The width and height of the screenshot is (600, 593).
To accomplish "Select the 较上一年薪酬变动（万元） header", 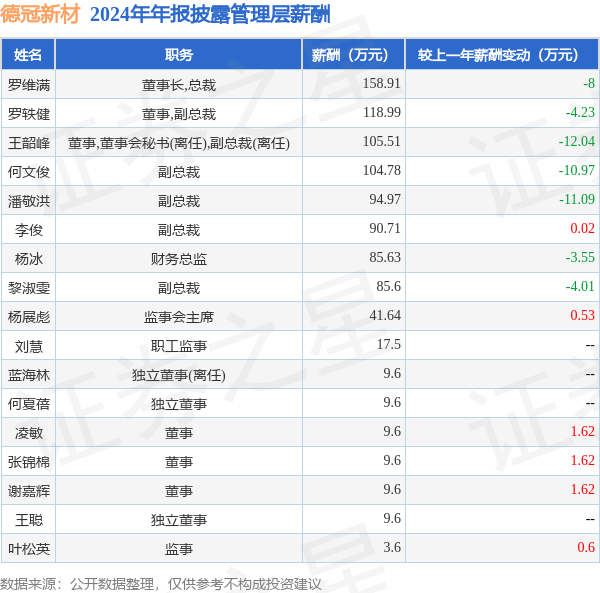I will coord(502,55).
